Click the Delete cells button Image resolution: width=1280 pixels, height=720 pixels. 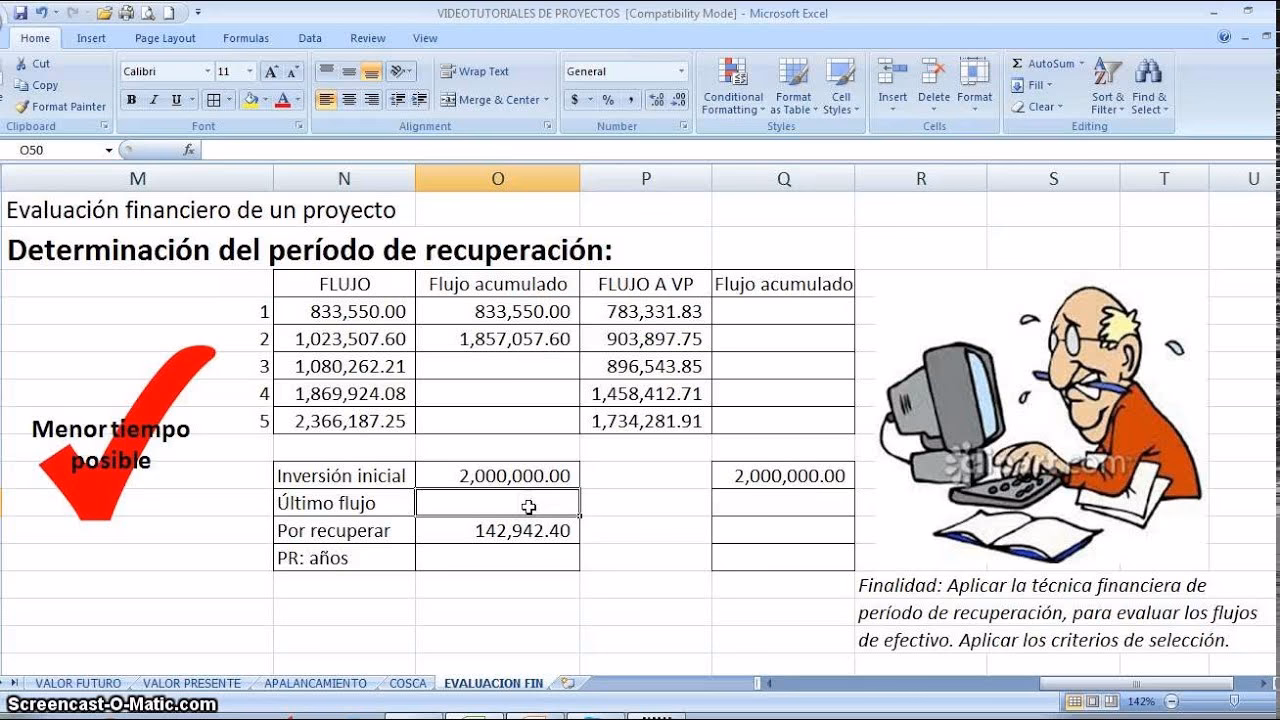(933, 82)
